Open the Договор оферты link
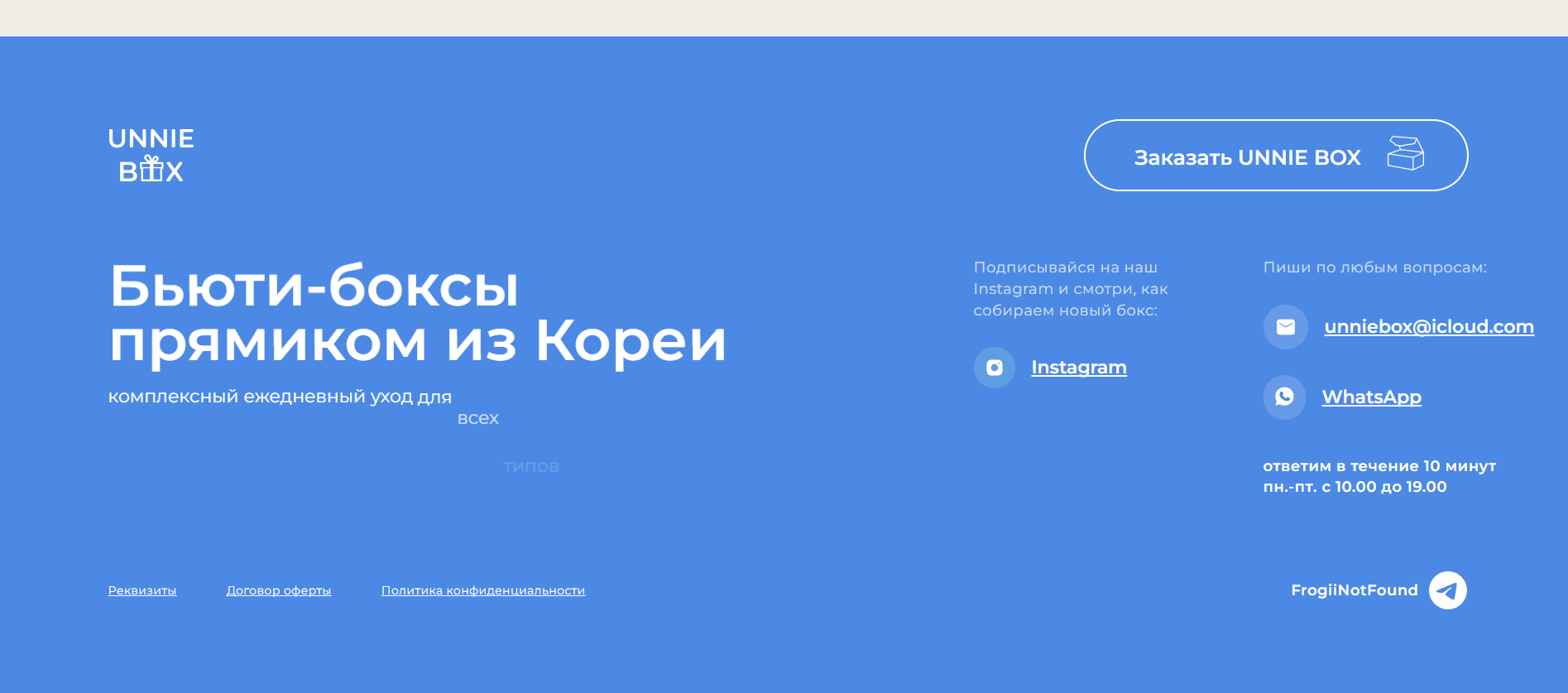The image size is (1568, 693). pos(279,590)
